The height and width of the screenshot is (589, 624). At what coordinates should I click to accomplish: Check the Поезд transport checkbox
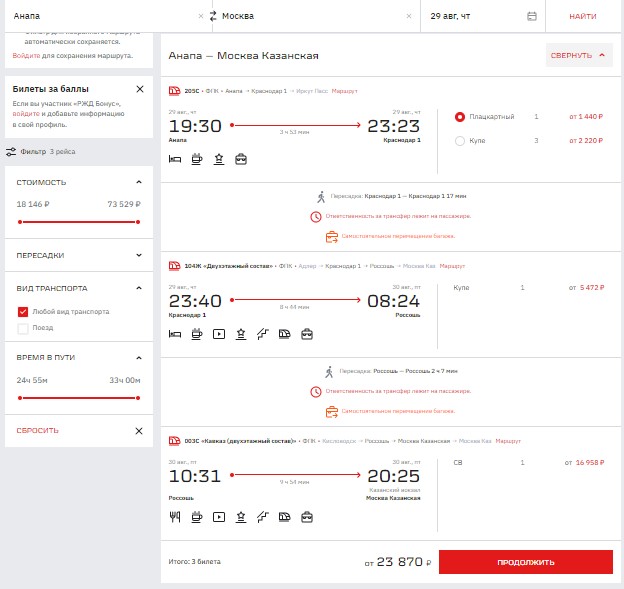(x=23, y=328)
